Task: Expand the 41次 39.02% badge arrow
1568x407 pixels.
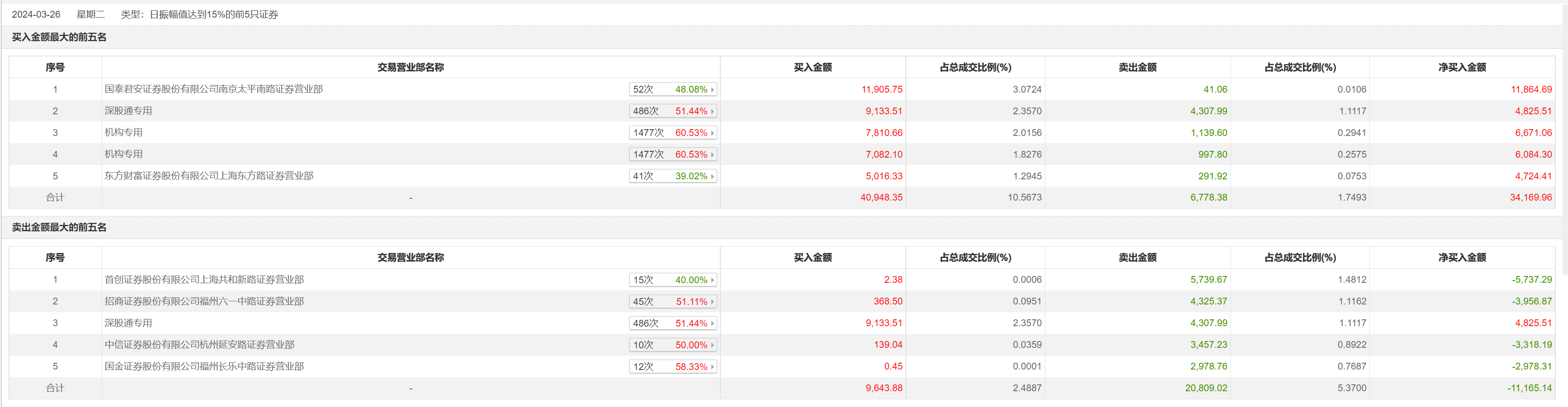Action: (712, 176)
